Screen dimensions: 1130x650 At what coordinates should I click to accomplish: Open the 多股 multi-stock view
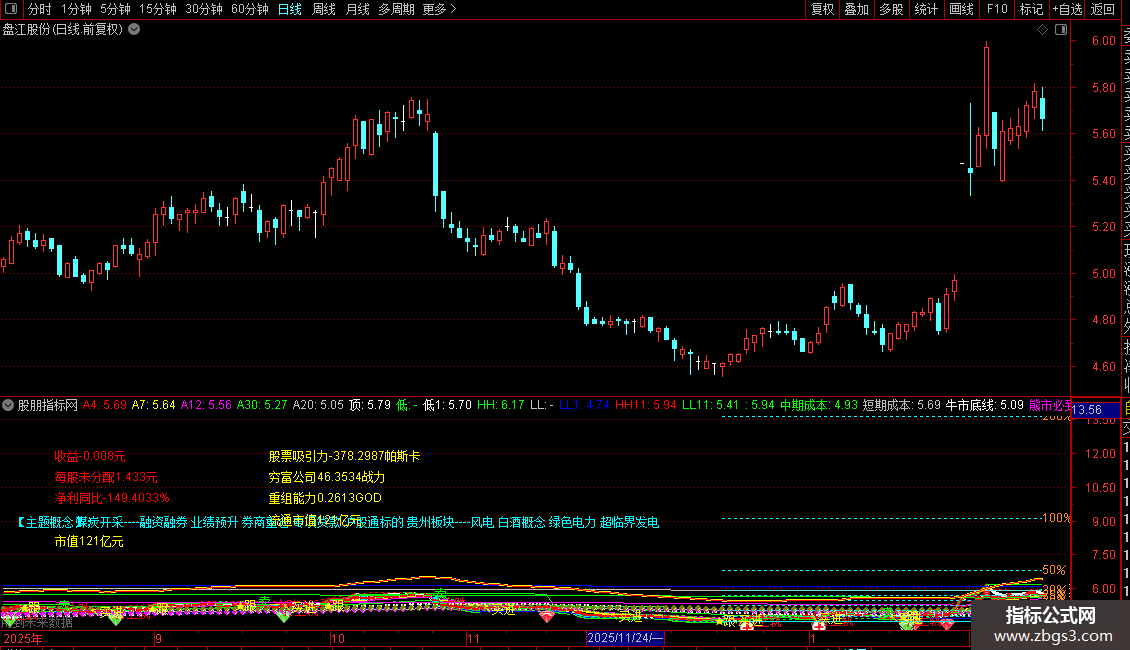point(891,9)
